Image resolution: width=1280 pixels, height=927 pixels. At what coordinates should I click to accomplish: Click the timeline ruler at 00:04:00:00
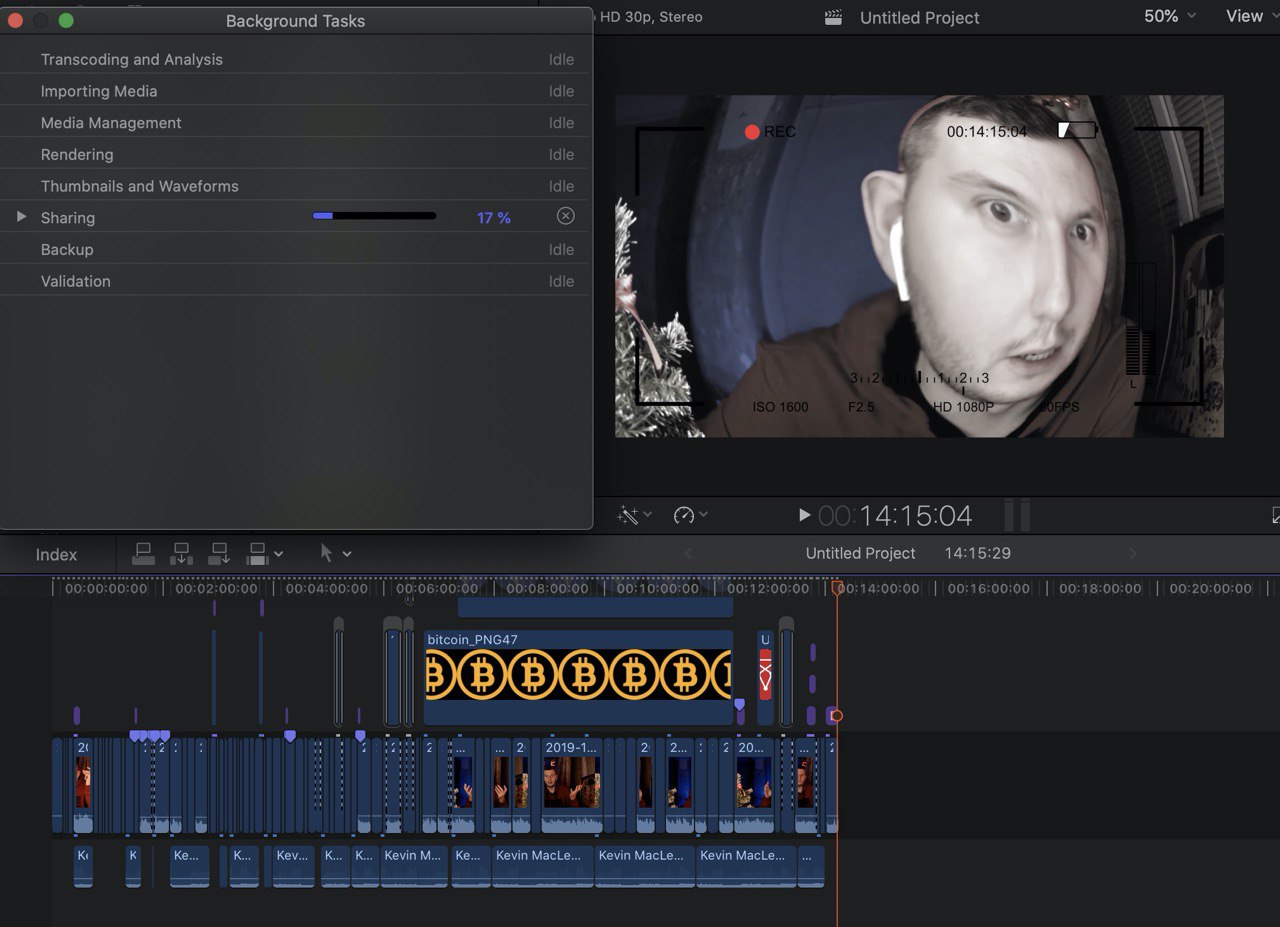326,589
